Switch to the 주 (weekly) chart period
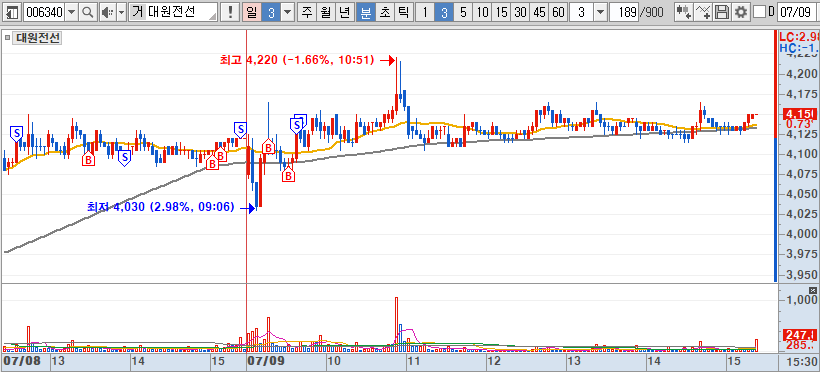This screenshot has height=372, width=820. coord(306,12)
